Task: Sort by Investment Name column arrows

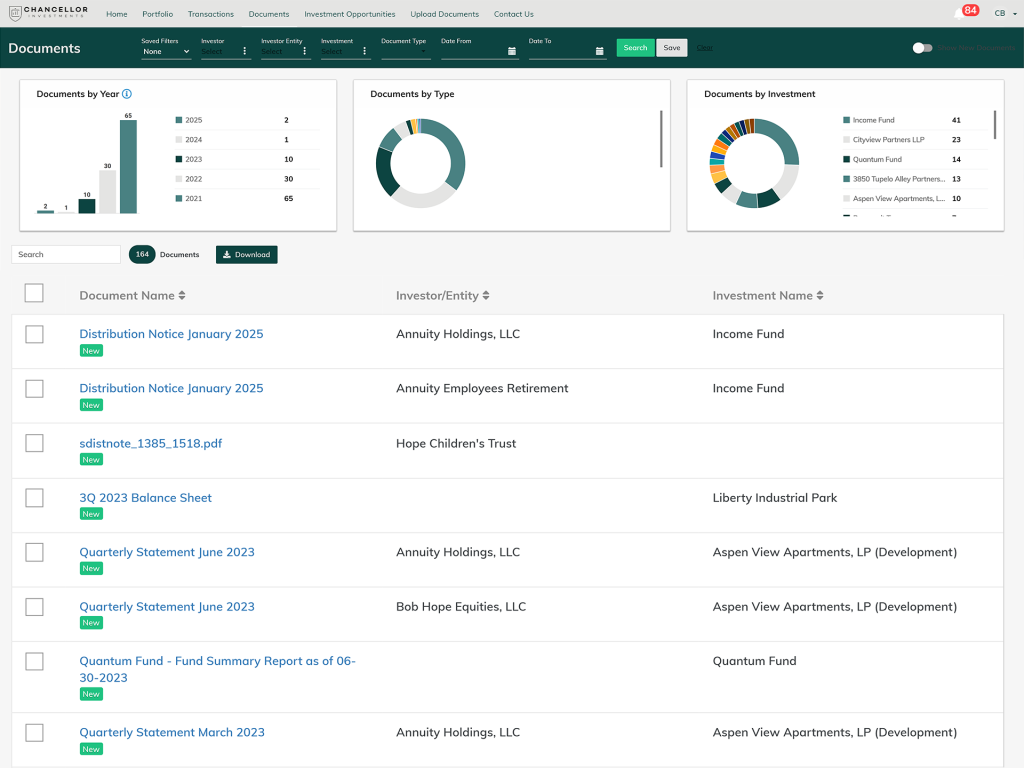Action: 820,295
